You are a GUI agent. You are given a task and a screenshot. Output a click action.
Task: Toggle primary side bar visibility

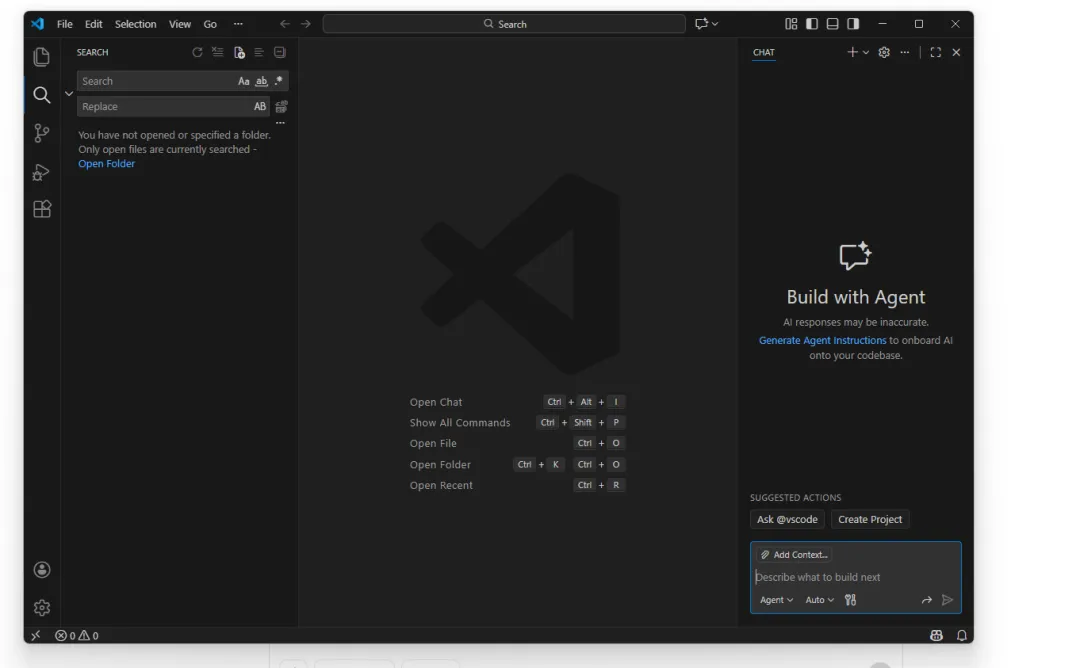811,24
